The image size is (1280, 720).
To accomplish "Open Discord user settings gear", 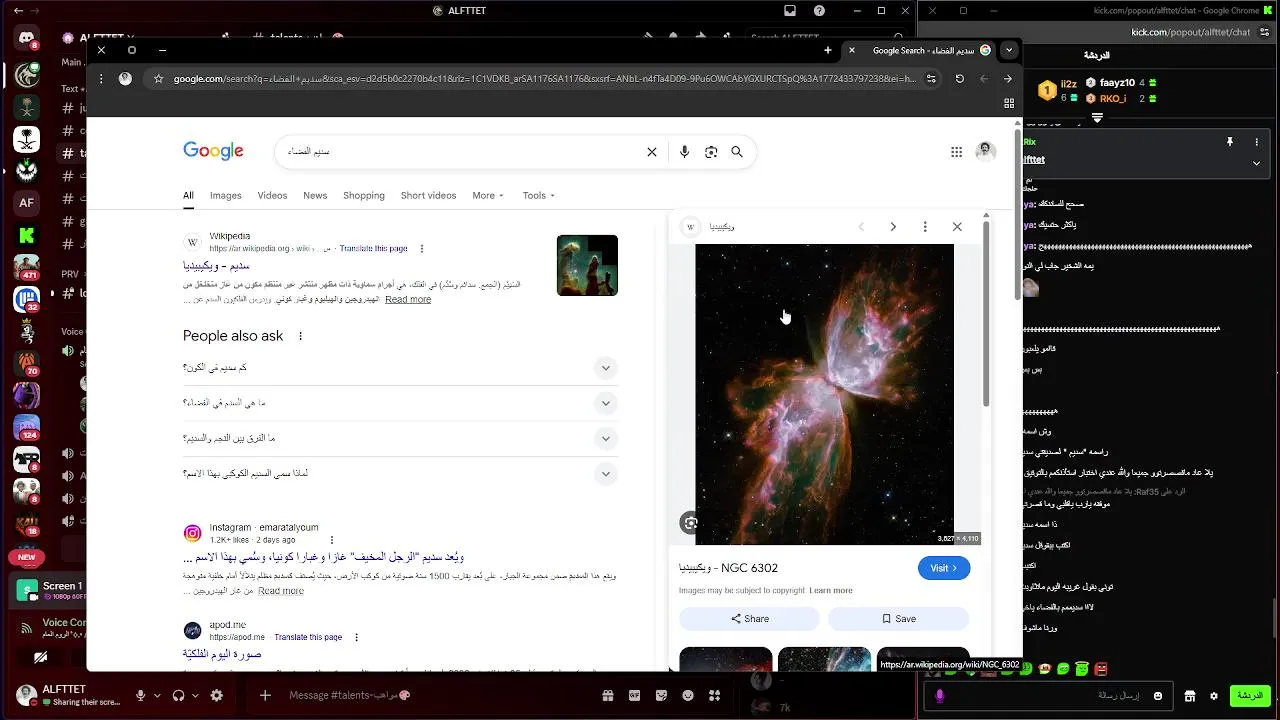I will tap(217, 695).
